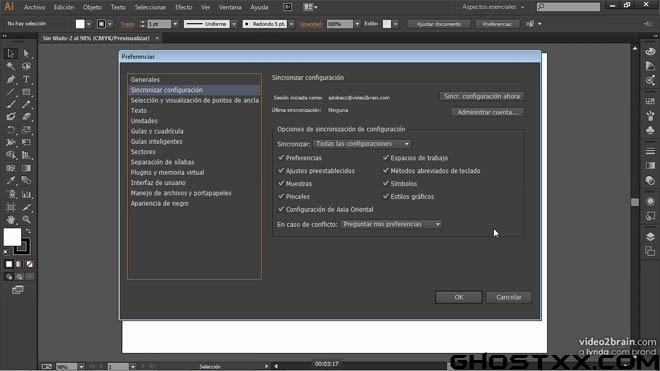The image size is (660, 371).
Task: Select Interfaz de usuario in category list
Action: (157, 183)
